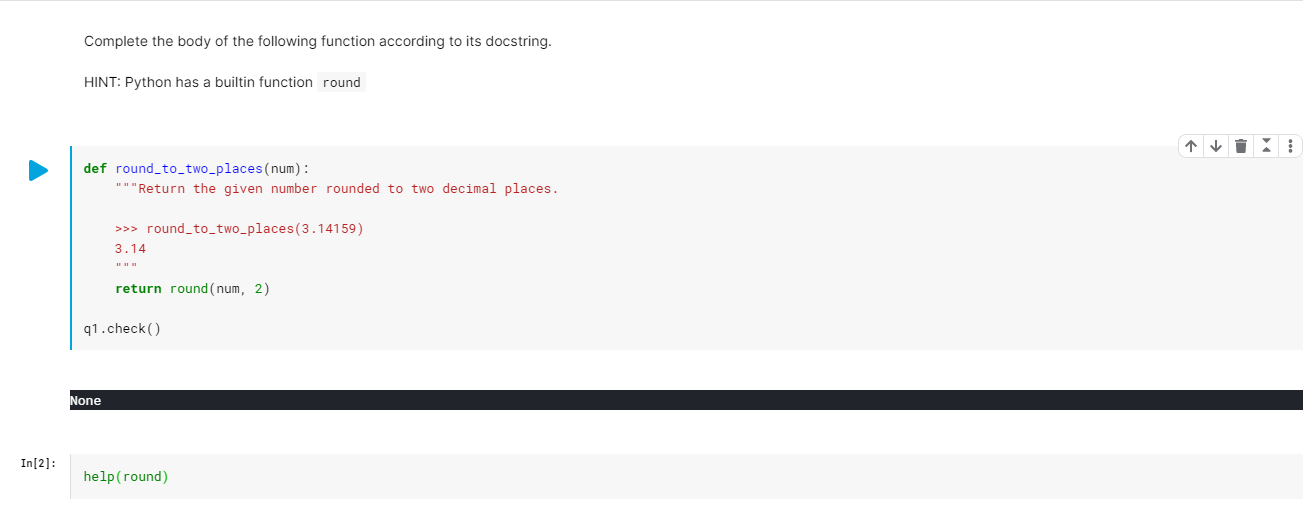
Task: Click the 3.14 expected output line
Action: click(x=130, y=249)
